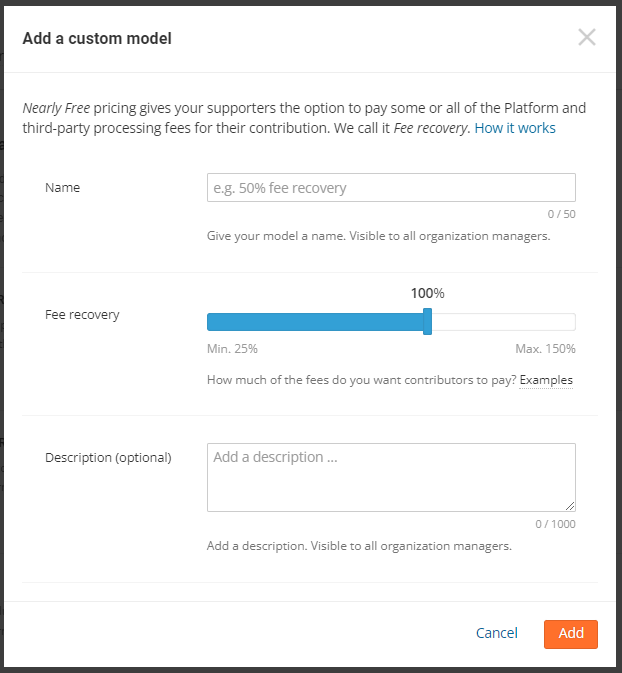
Task: Click the Max. 150% slider label
Action: pyautogui.click(x=545, y=349)
